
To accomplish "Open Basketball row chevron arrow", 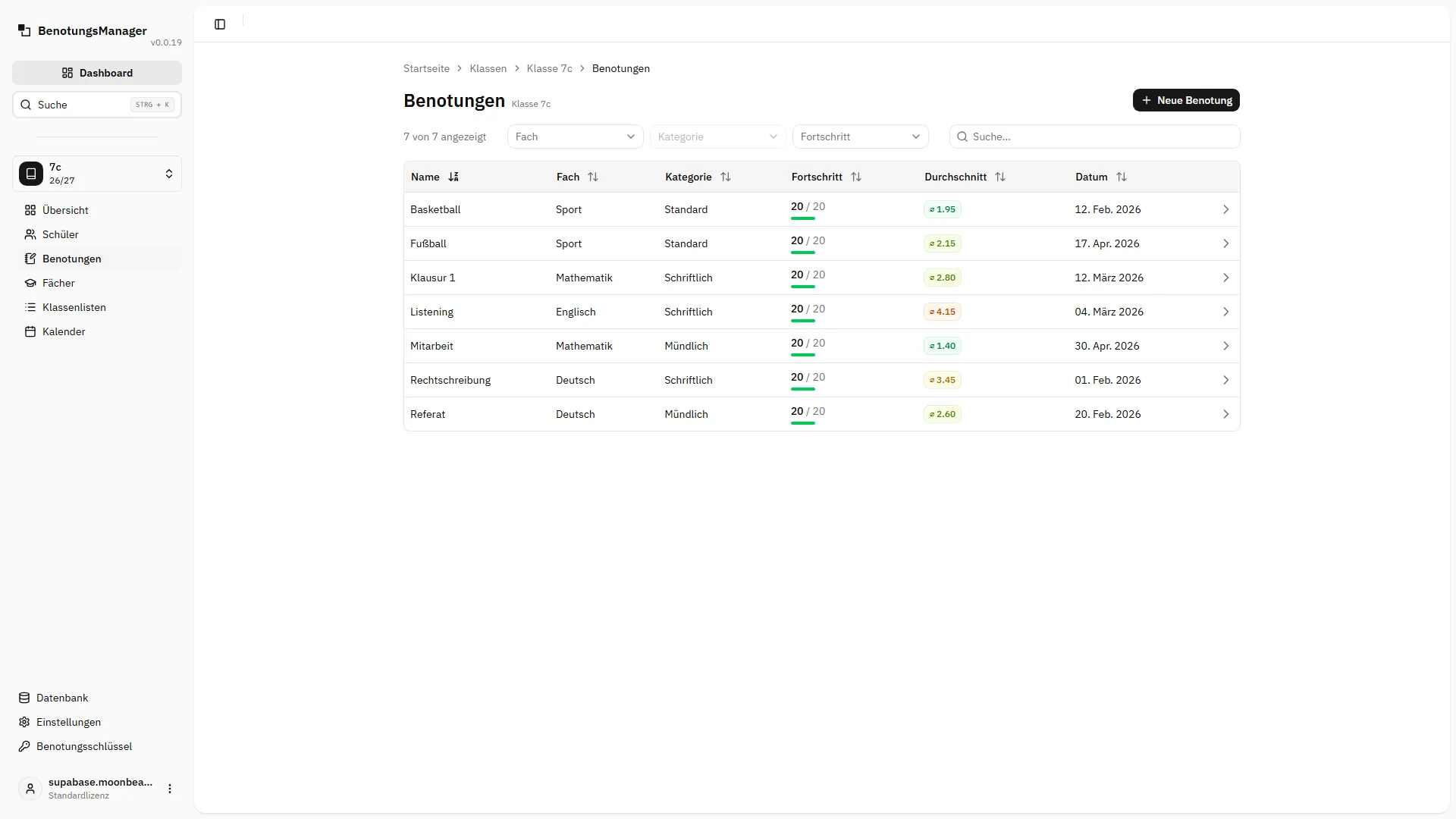I will [1225, 209].
